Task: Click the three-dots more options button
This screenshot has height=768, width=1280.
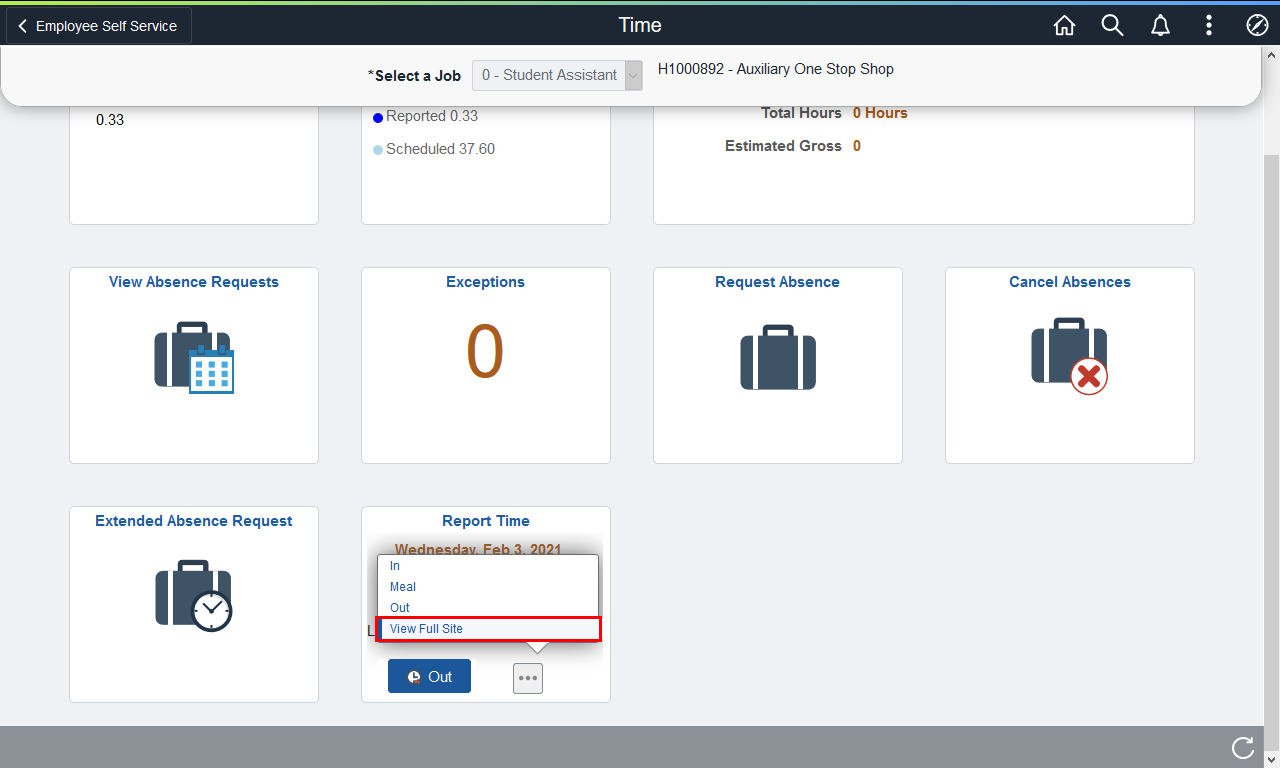Action: (528, 678)
